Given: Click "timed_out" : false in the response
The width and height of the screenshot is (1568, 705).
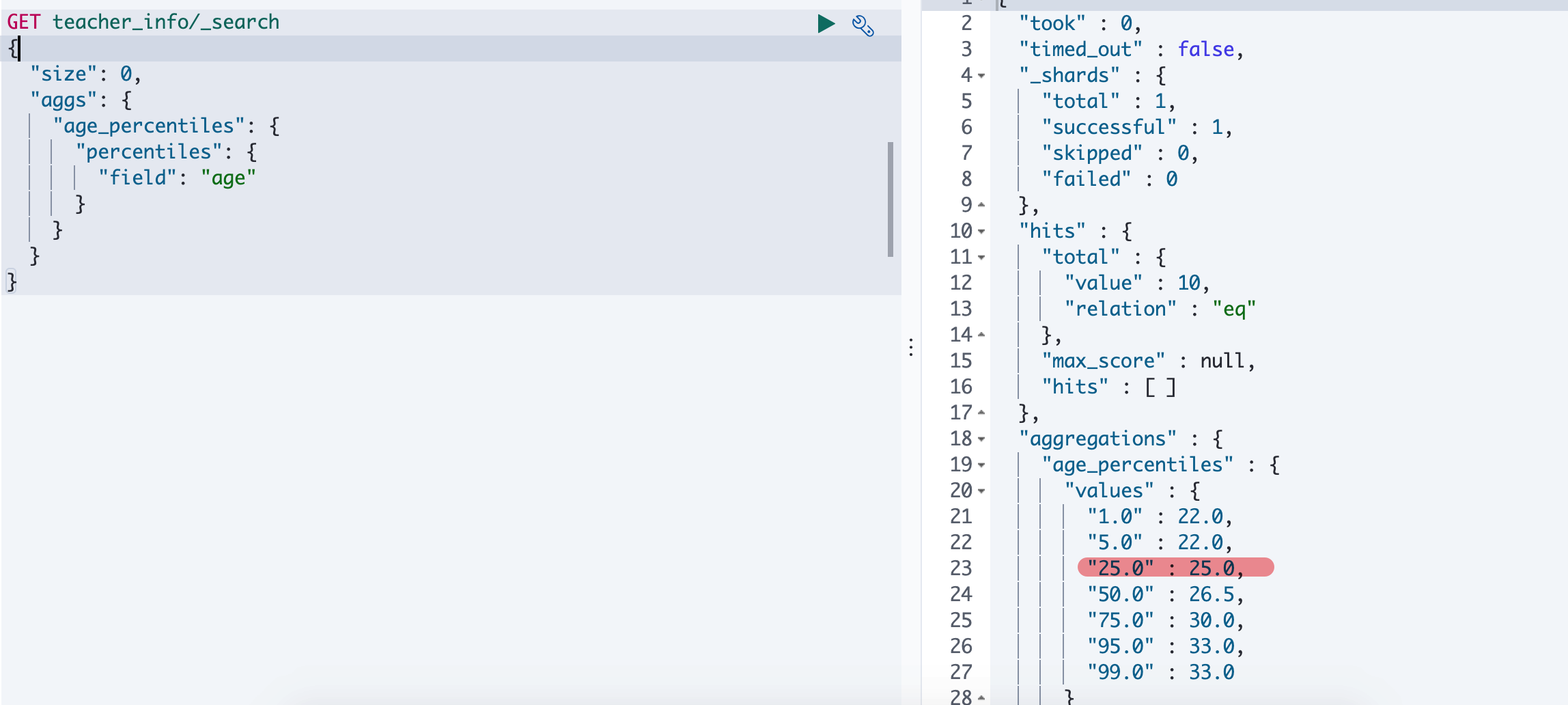Looking at the screenshot, I should coord(1131,49).
